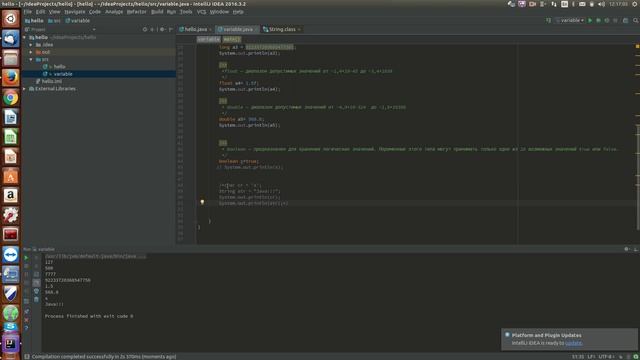Collapse the src folder

(x=31, y=60)
